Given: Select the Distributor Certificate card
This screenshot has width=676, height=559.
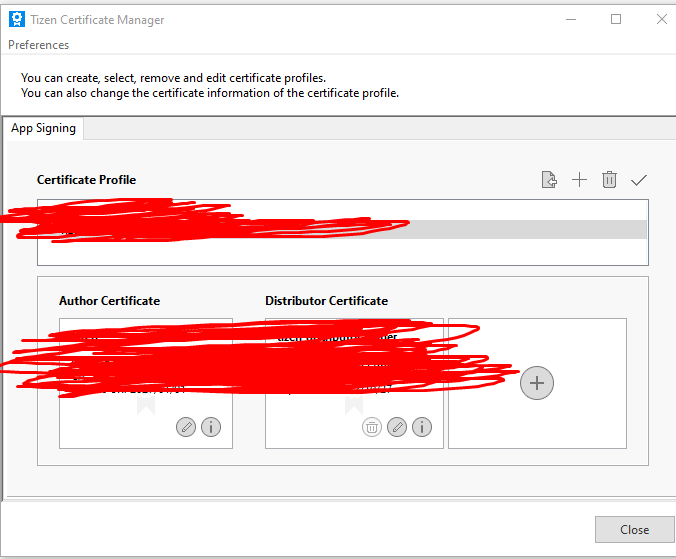Looking at the screenshot, I should 354,383.
